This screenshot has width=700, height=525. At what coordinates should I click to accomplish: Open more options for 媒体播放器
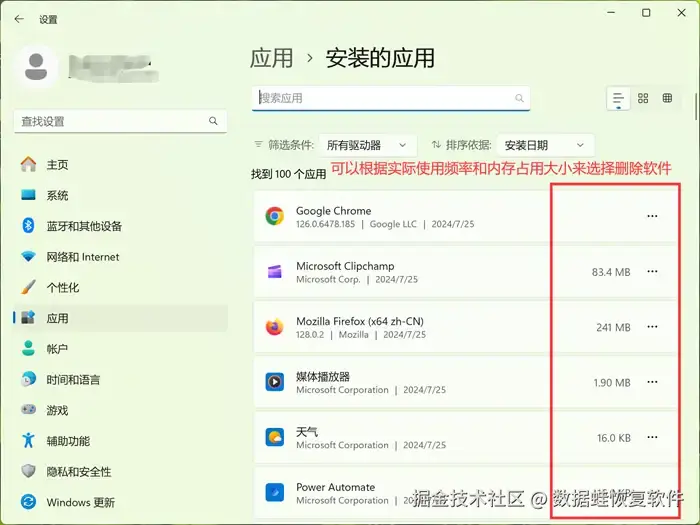pos(652,382)
